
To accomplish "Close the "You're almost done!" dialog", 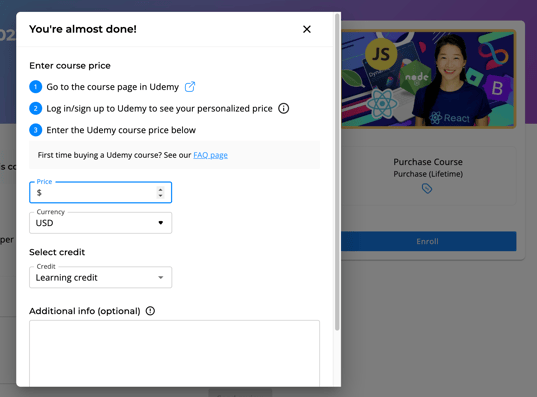I will 307,29.
